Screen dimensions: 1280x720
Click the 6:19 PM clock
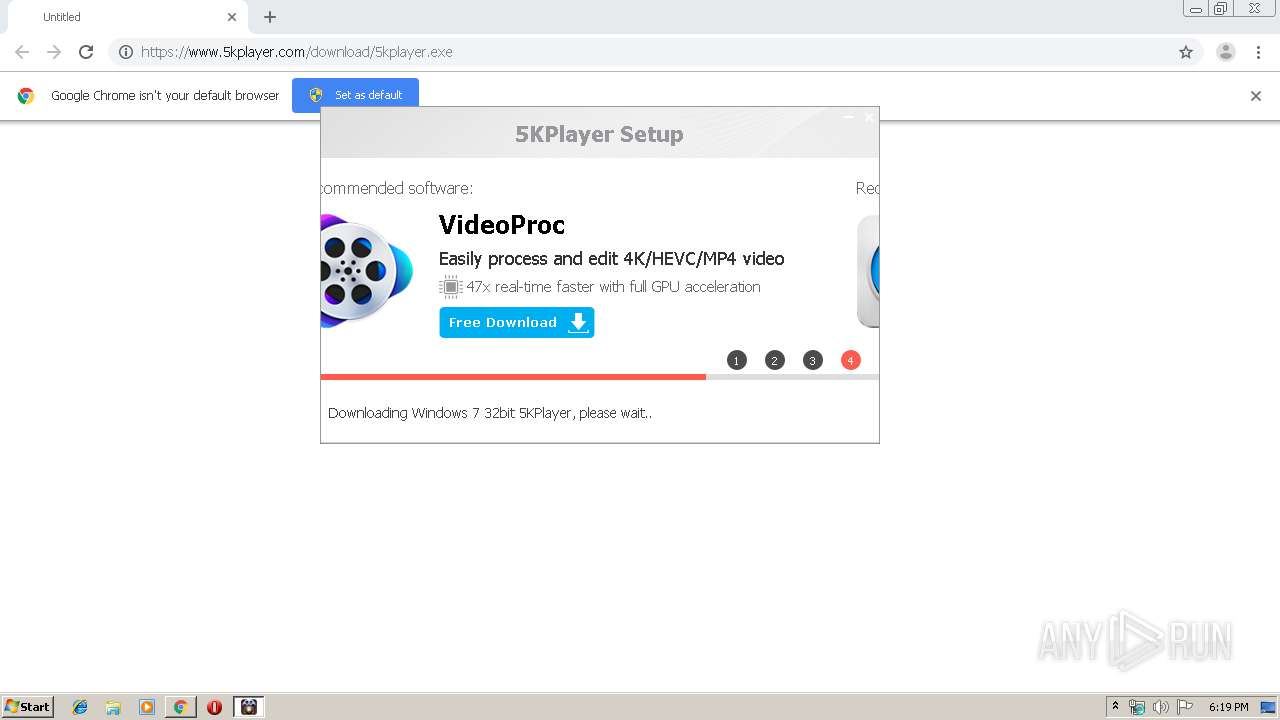coord(1228,707)
